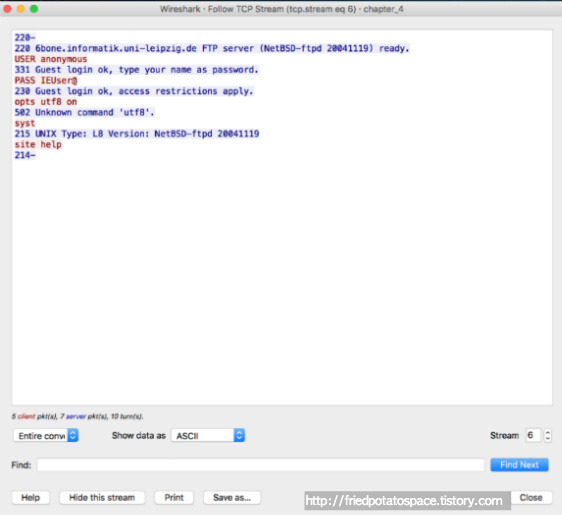This screenshot has height=515, width=562.
Task: Click the '230 Guest login ok' line
Action: (x=134, y=91)
